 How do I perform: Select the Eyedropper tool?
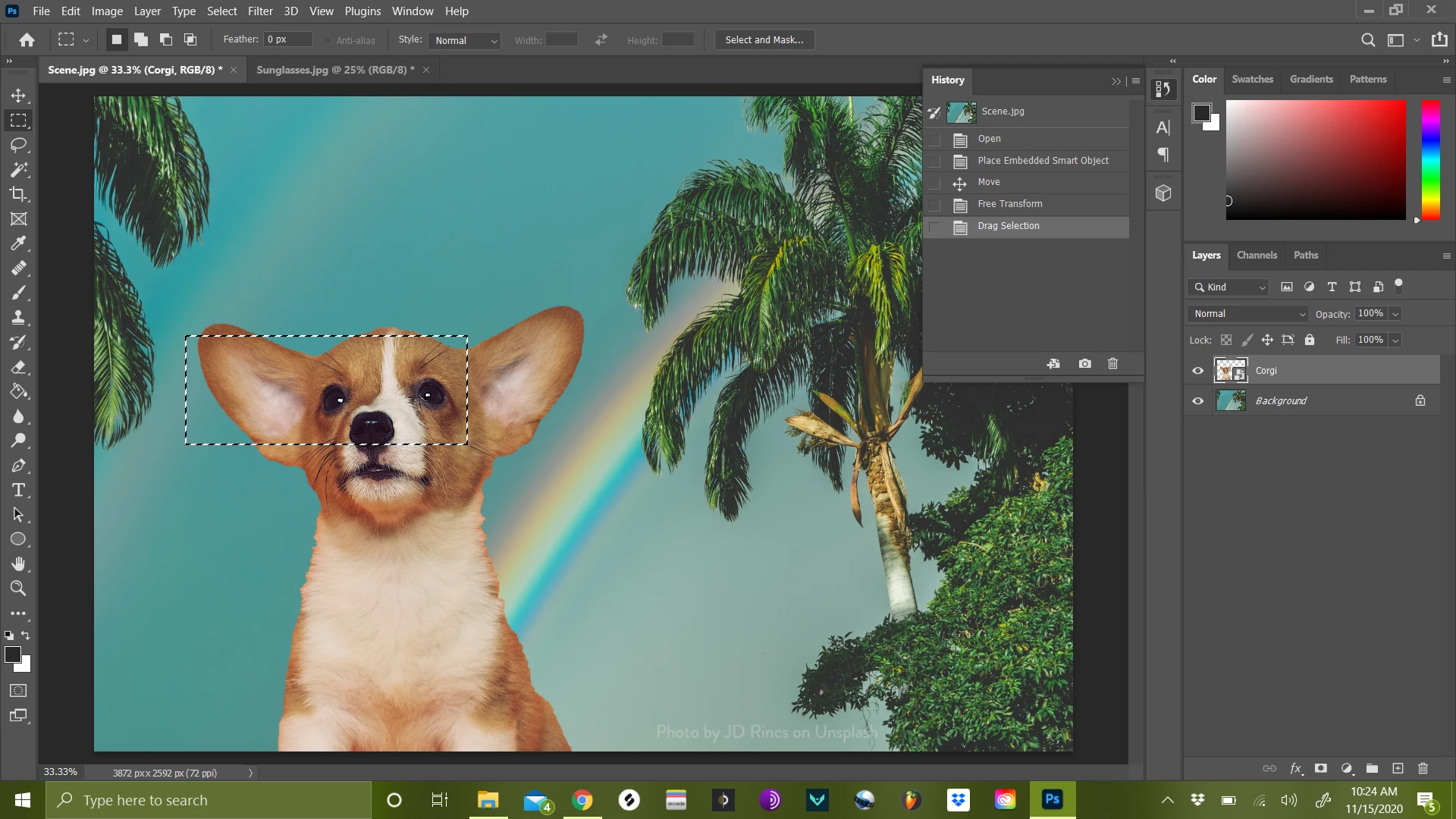click(x=18, y=243)
